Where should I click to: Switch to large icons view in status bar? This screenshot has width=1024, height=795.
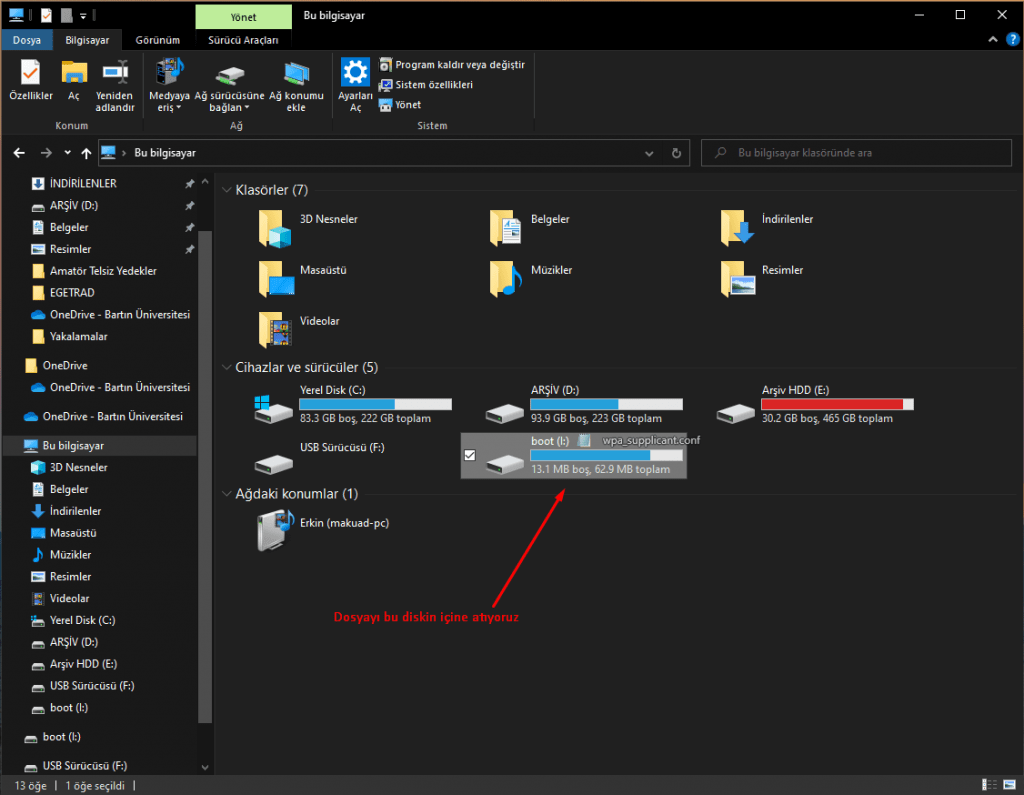(x=1007, y=784)
